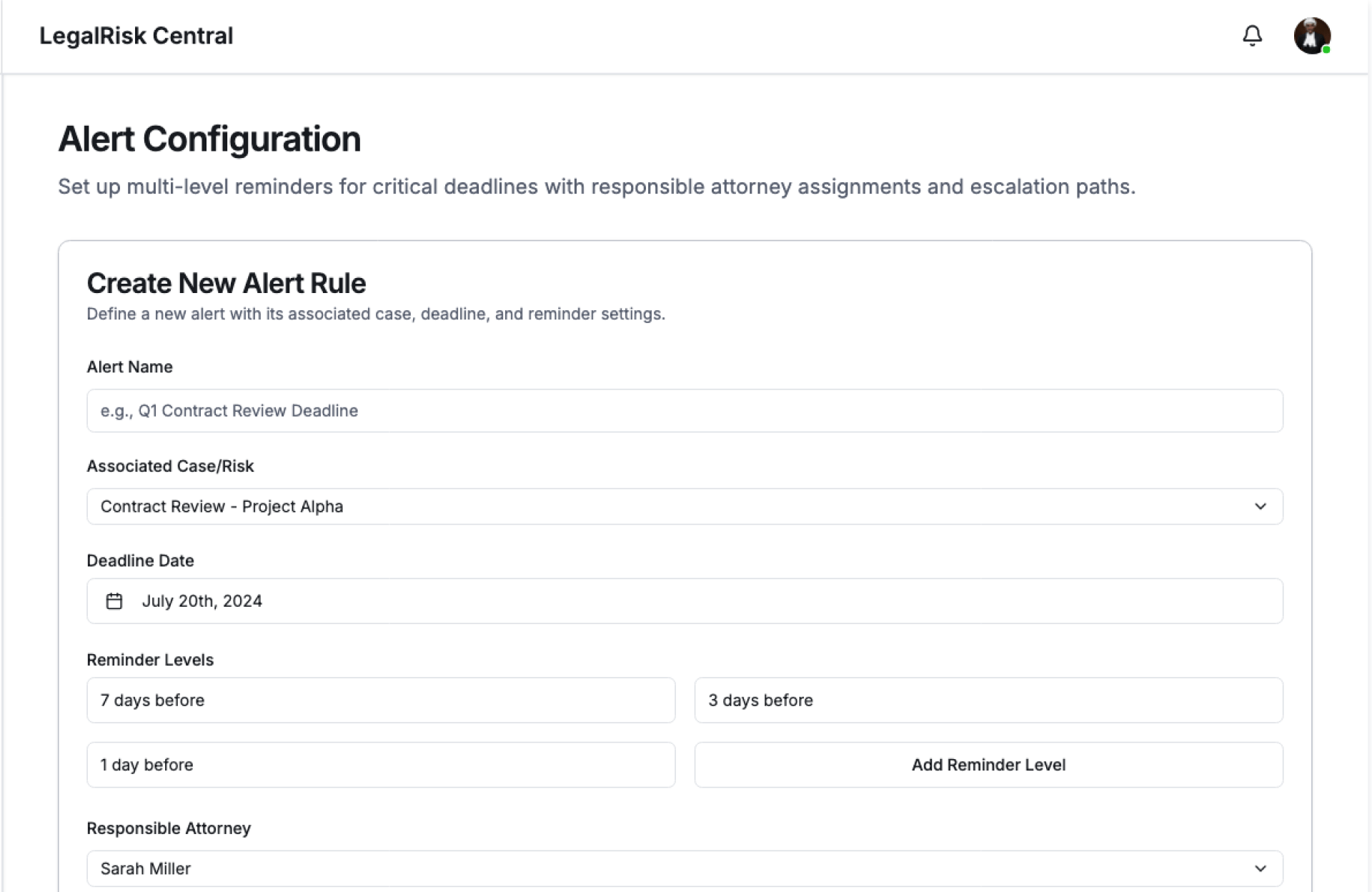Edit the 7 days before reminder
The height and width of the screenshot is (892, 1372).
[x=380, y=700]
